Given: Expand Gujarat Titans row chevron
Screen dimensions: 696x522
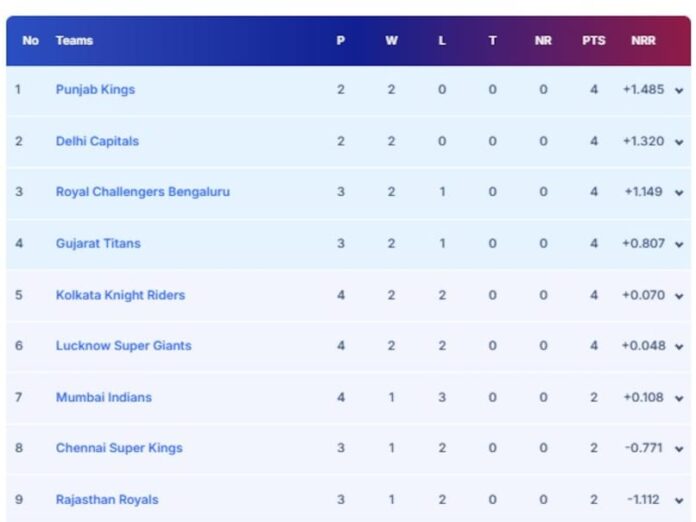Looking at the screenshot, I should point(679,244).
